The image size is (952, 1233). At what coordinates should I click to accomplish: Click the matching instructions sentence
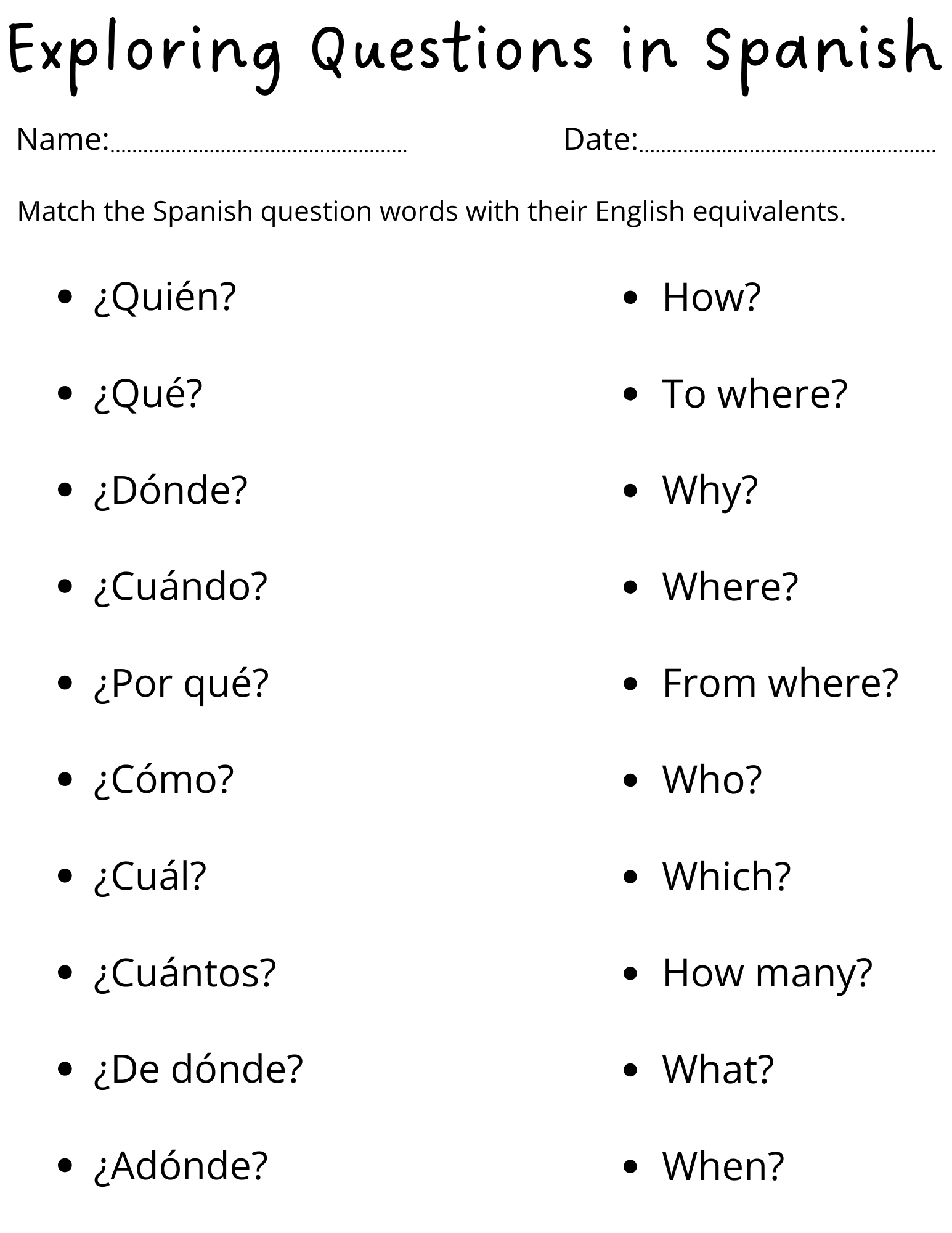click(x=431, y=211)
